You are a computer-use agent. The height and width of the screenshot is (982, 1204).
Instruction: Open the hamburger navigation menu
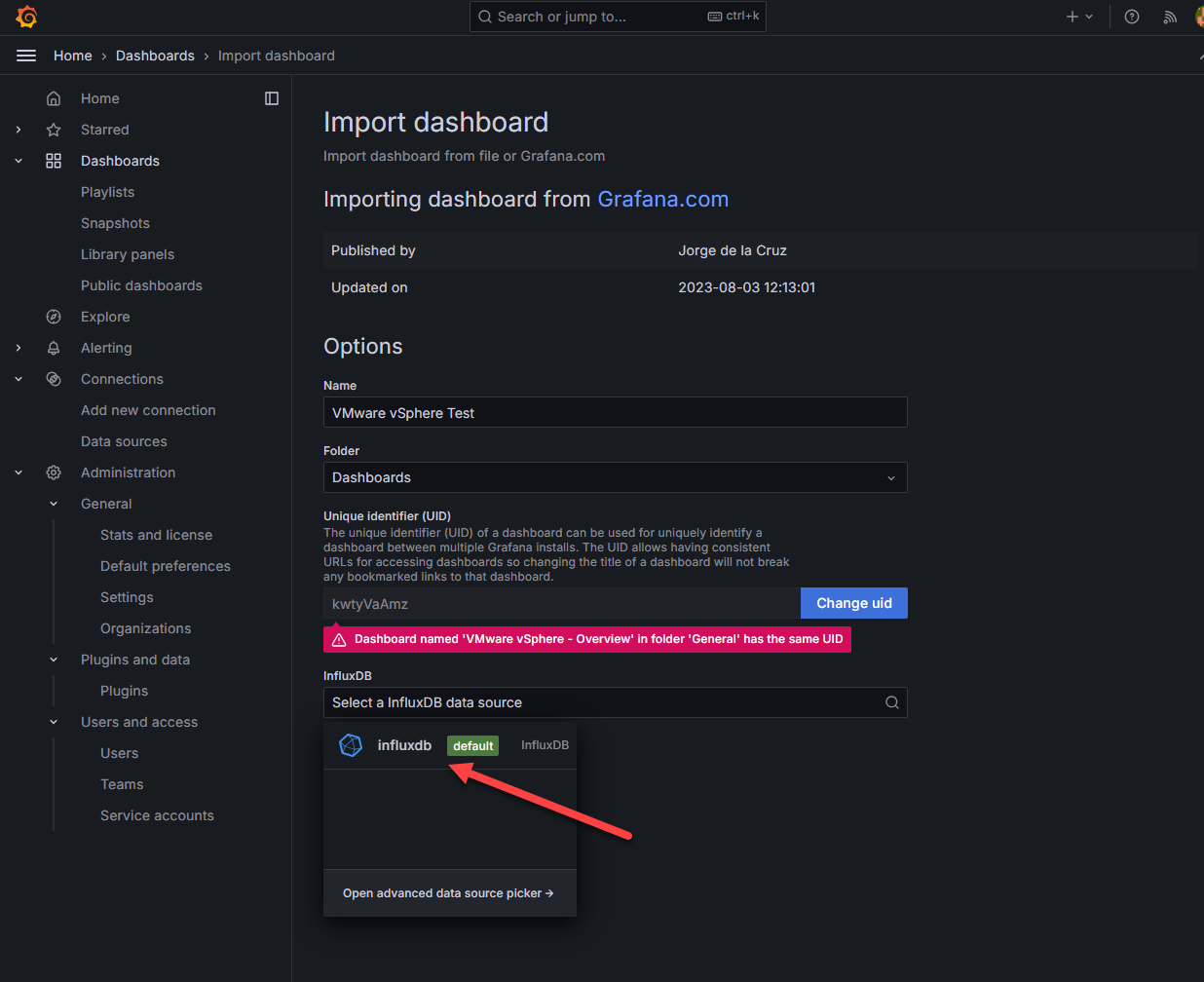tap(26, 56)
